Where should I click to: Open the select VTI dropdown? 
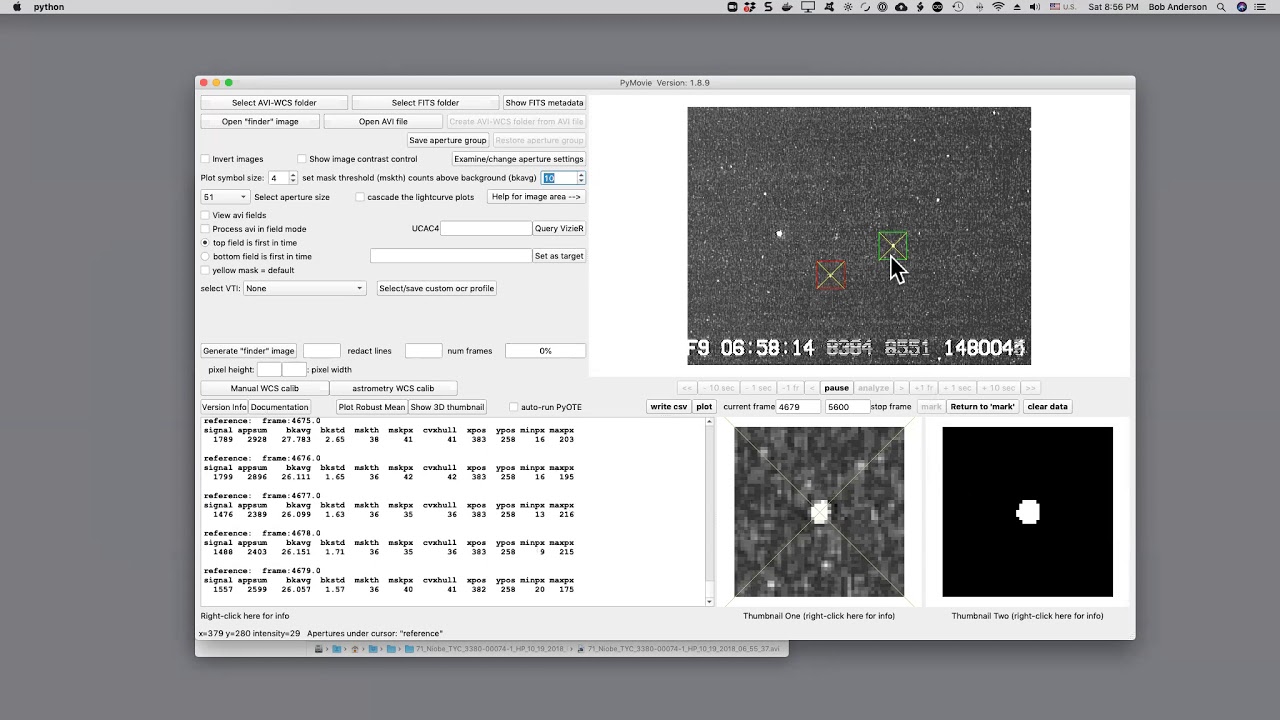305,288
